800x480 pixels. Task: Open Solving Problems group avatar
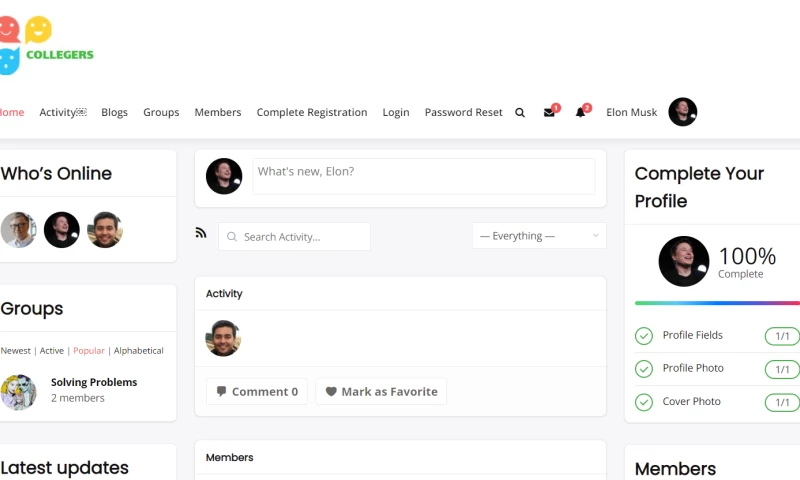pyautogui.click(x=19, y=392)
